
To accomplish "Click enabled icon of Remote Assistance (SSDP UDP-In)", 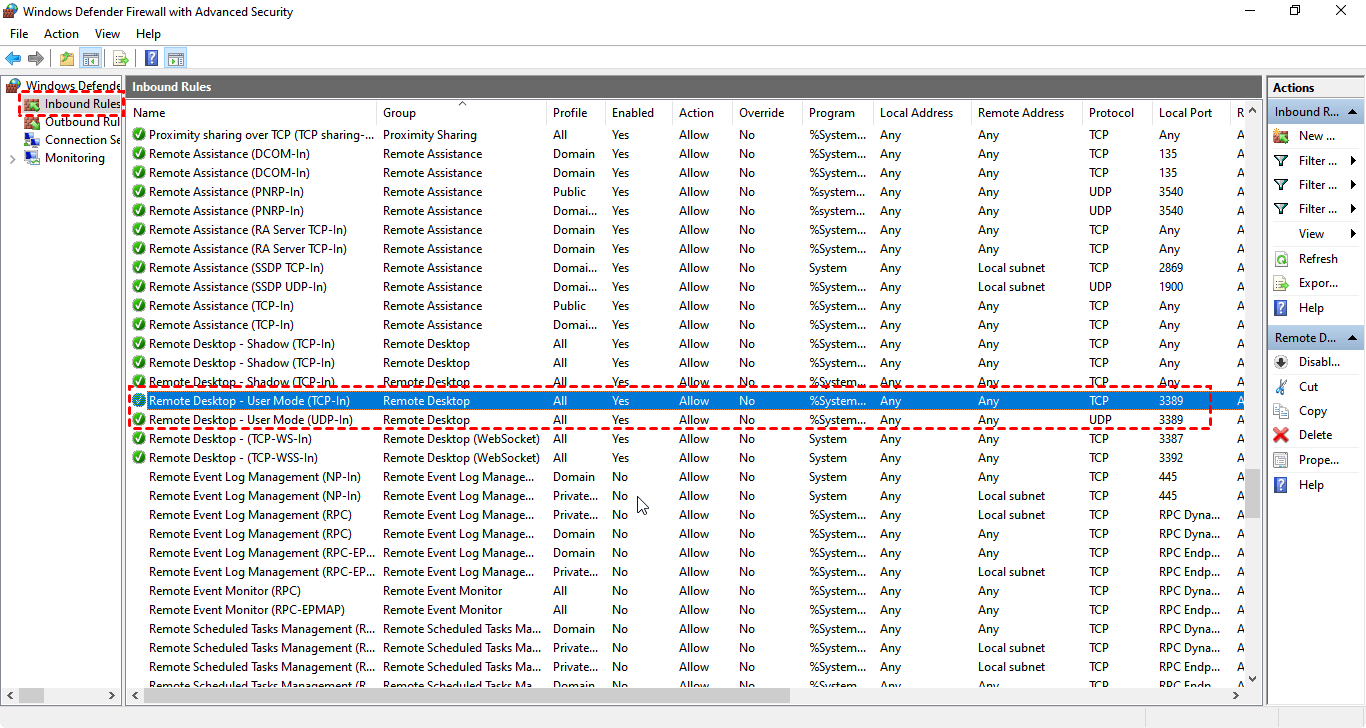I will [139, 287].
